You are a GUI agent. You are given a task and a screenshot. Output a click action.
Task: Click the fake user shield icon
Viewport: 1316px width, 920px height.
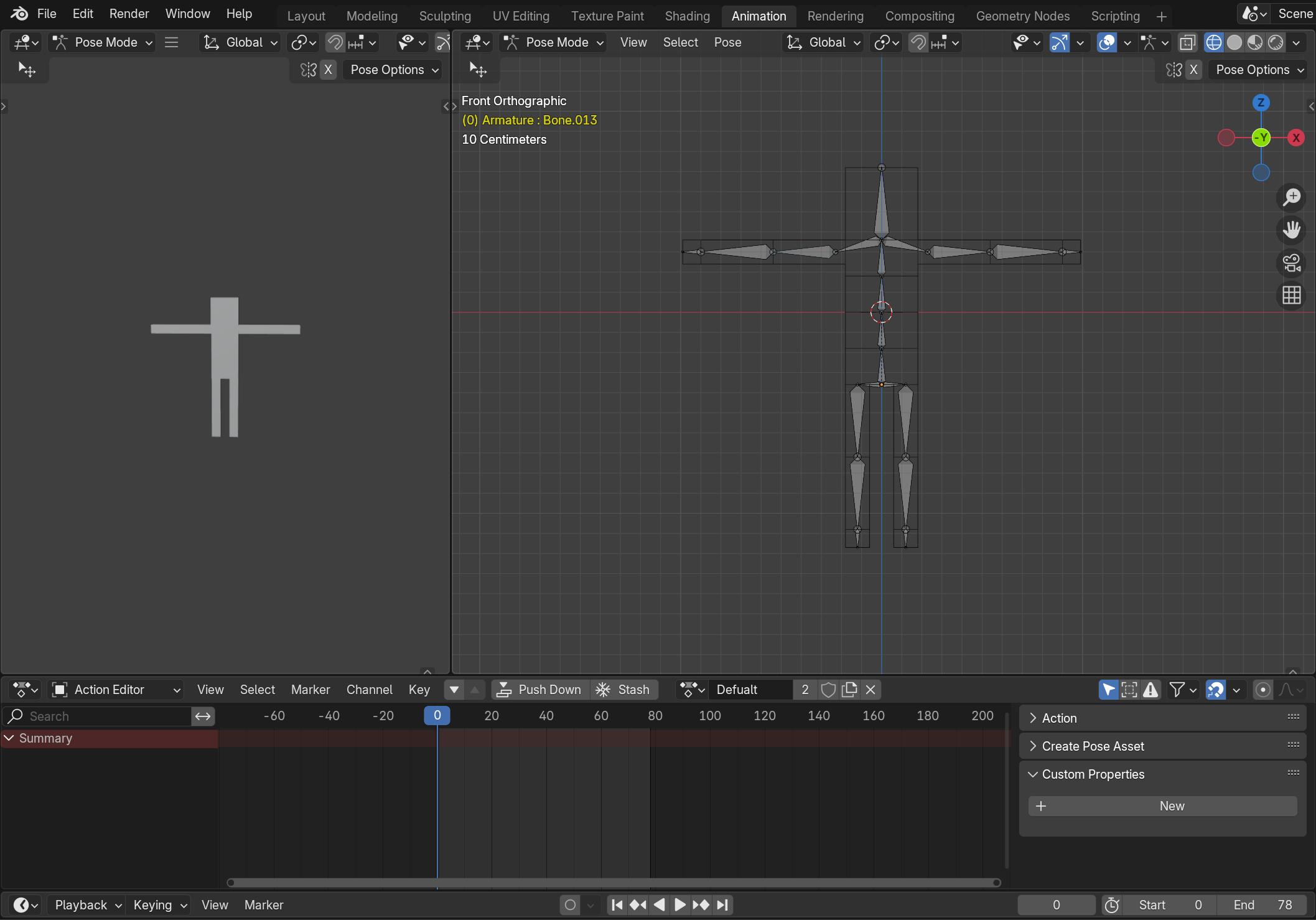828,690
